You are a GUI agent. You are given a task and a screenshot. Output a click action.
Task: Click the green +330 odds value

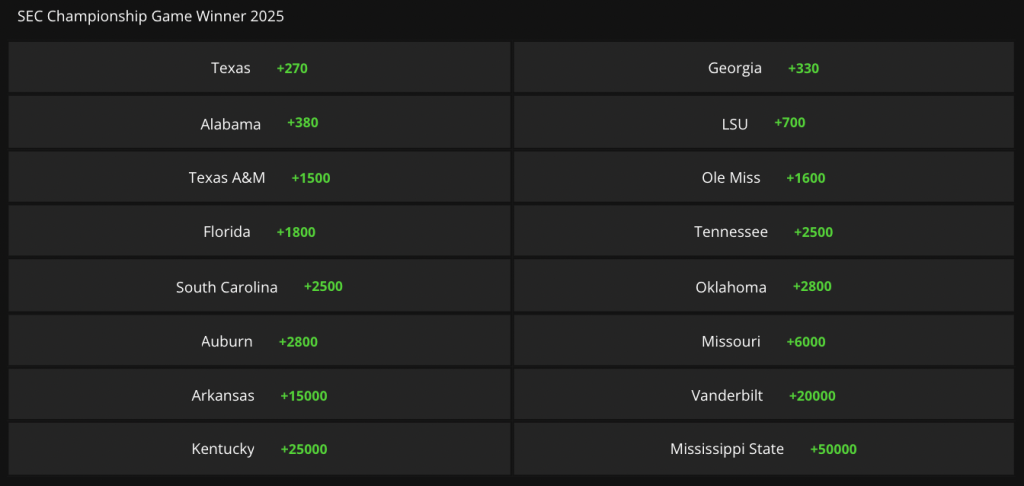pos(803,68)
